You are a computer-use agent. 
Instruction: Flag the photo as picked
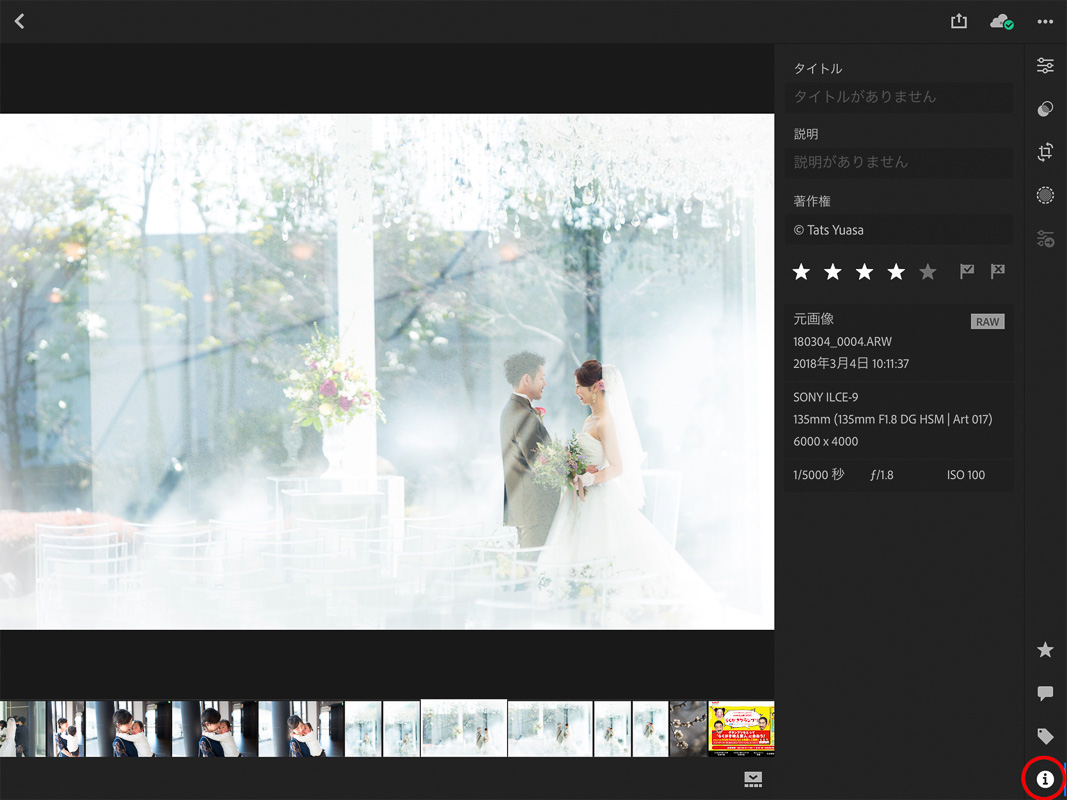(967, 271)
